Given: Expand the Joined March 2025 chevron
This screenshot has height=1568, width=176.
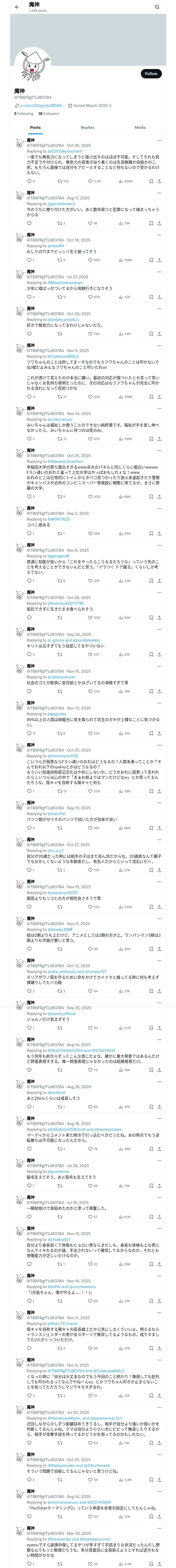Looking at the screenshot, I should [x=110, y=105].
